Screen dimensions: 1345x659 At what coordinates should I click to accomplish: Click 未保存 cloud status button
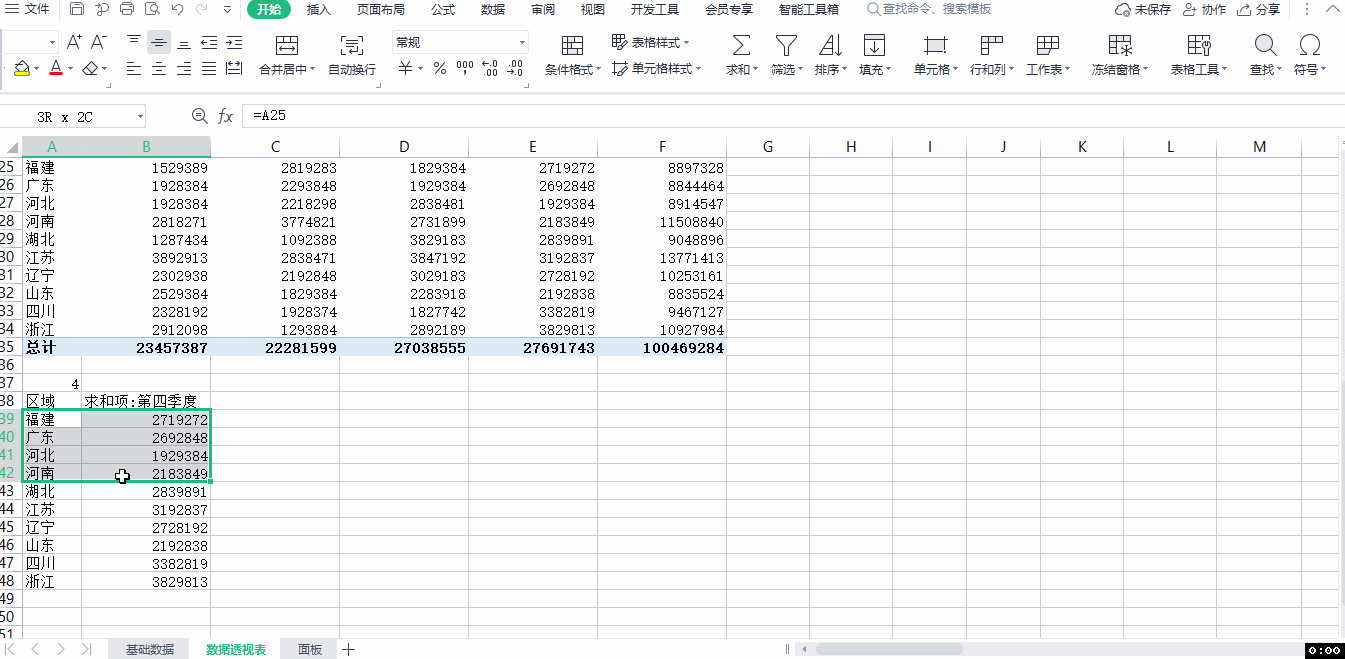click(x=1143, y=10)
